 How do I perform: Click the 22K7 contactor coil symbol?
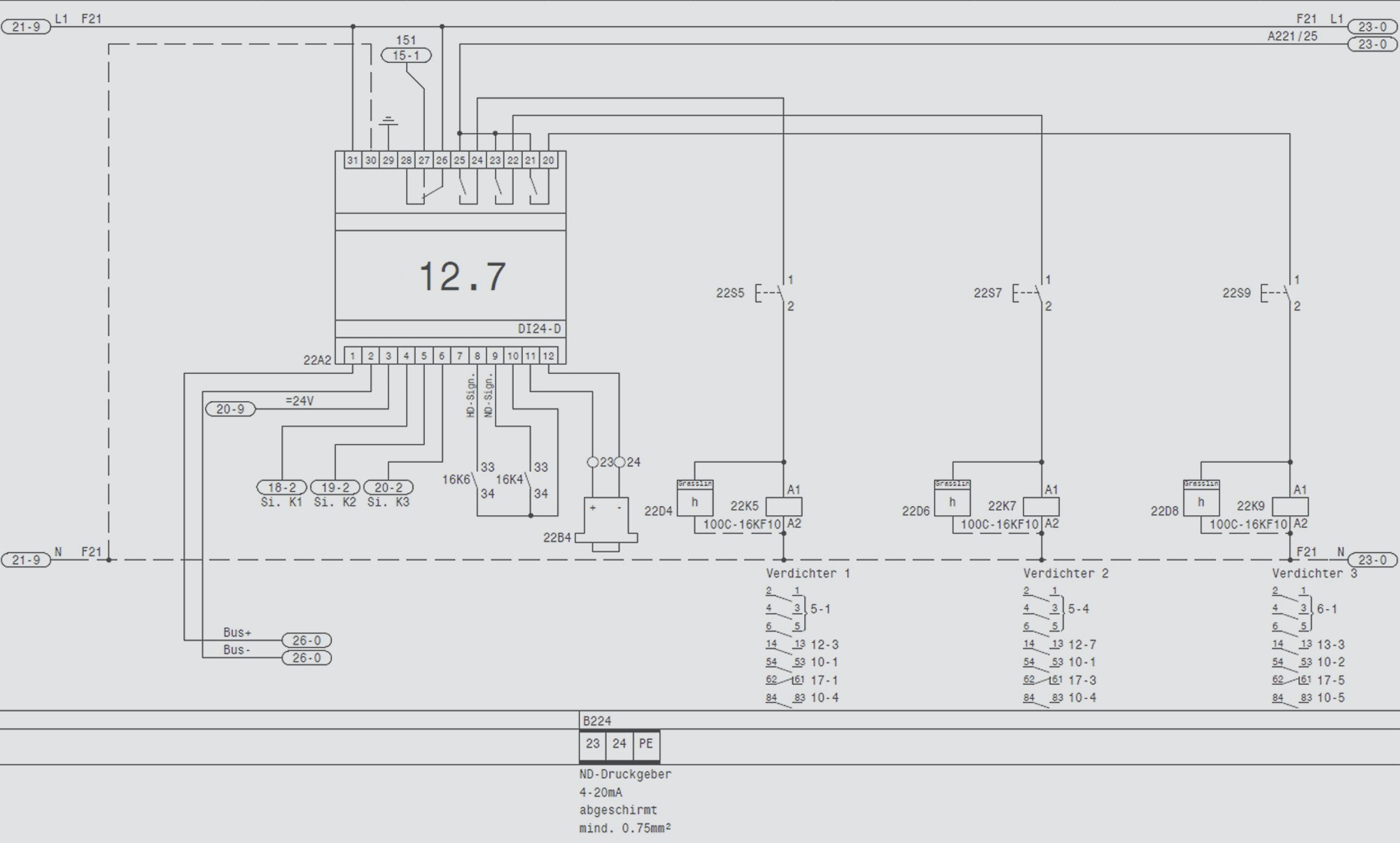point(1041,507)
